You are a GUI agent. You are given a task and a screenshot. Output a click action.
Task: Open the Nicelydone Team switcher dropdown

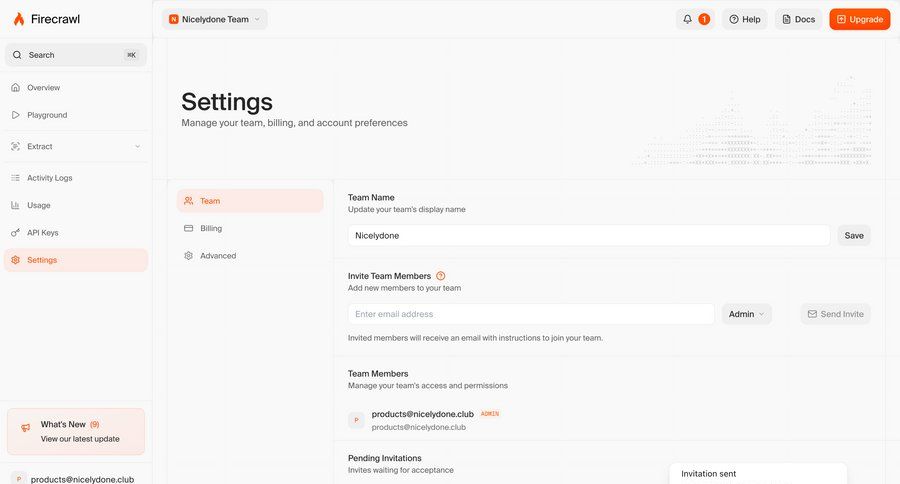click(214, 19)
